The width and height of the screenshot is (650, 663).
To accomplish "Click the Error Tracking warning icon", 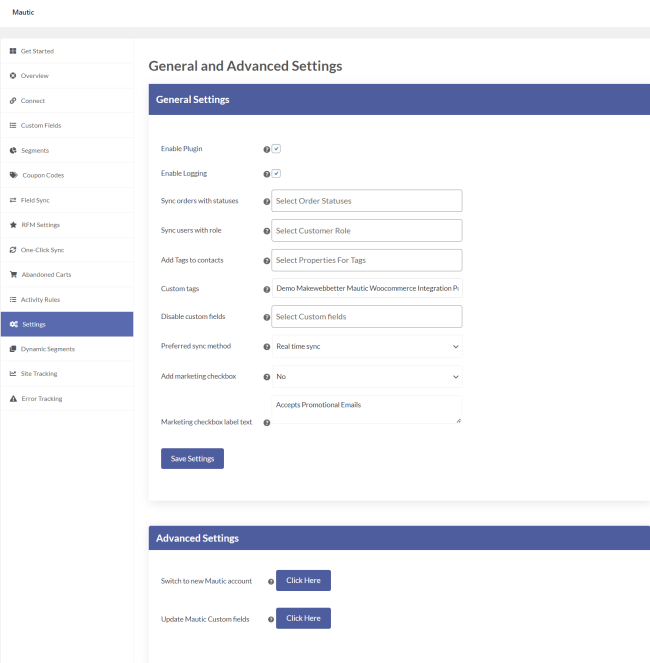I will tap(13, 399).
